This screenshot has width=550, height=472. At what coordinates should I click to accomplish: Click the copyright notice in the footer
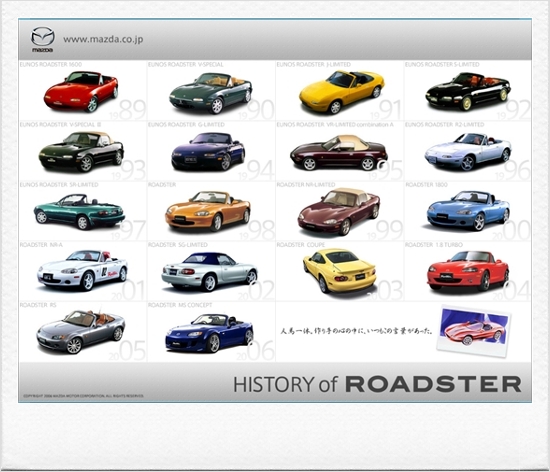pos(83,396)
